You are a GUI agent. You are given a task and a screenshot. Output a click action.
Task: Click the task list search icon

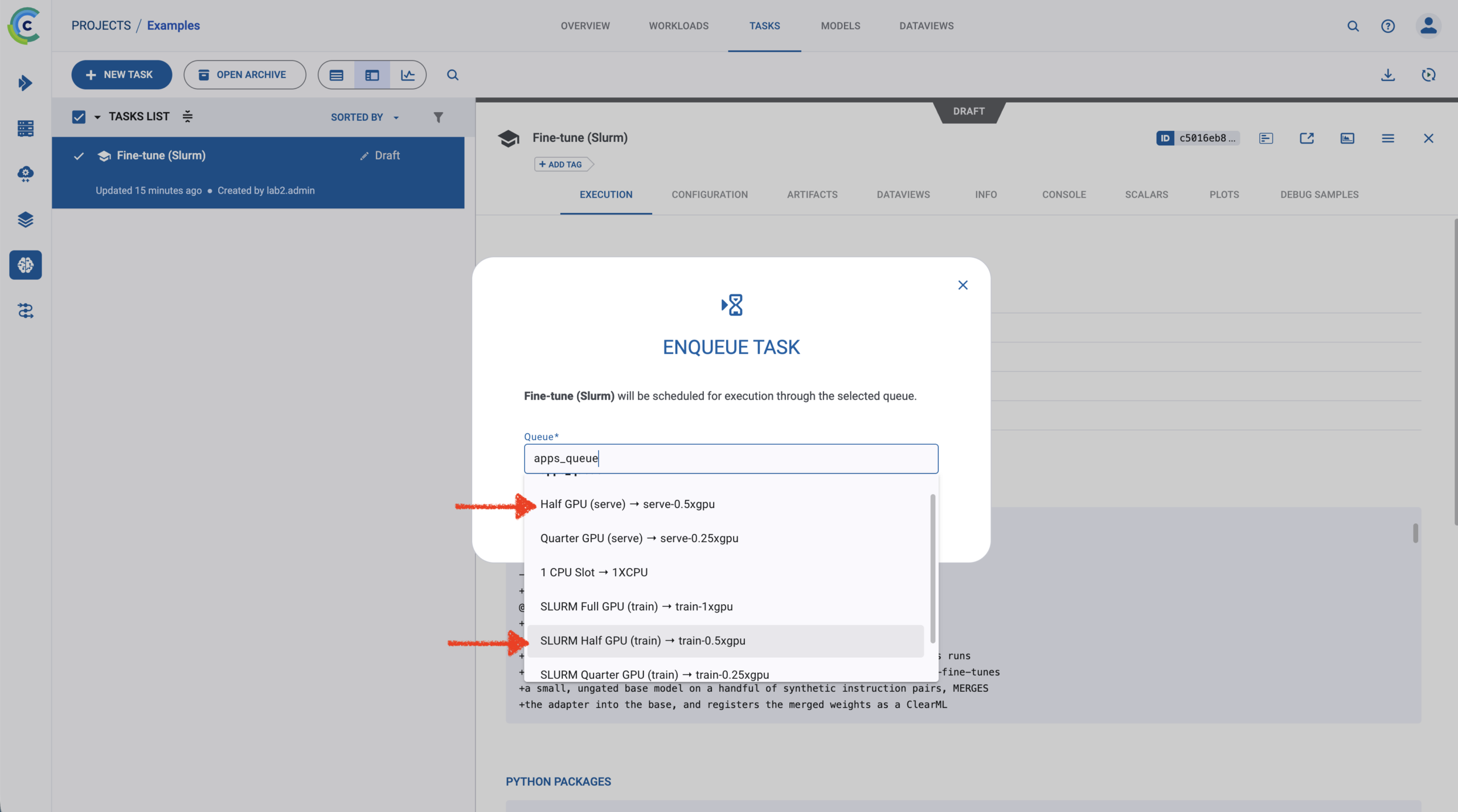[453, 75]
